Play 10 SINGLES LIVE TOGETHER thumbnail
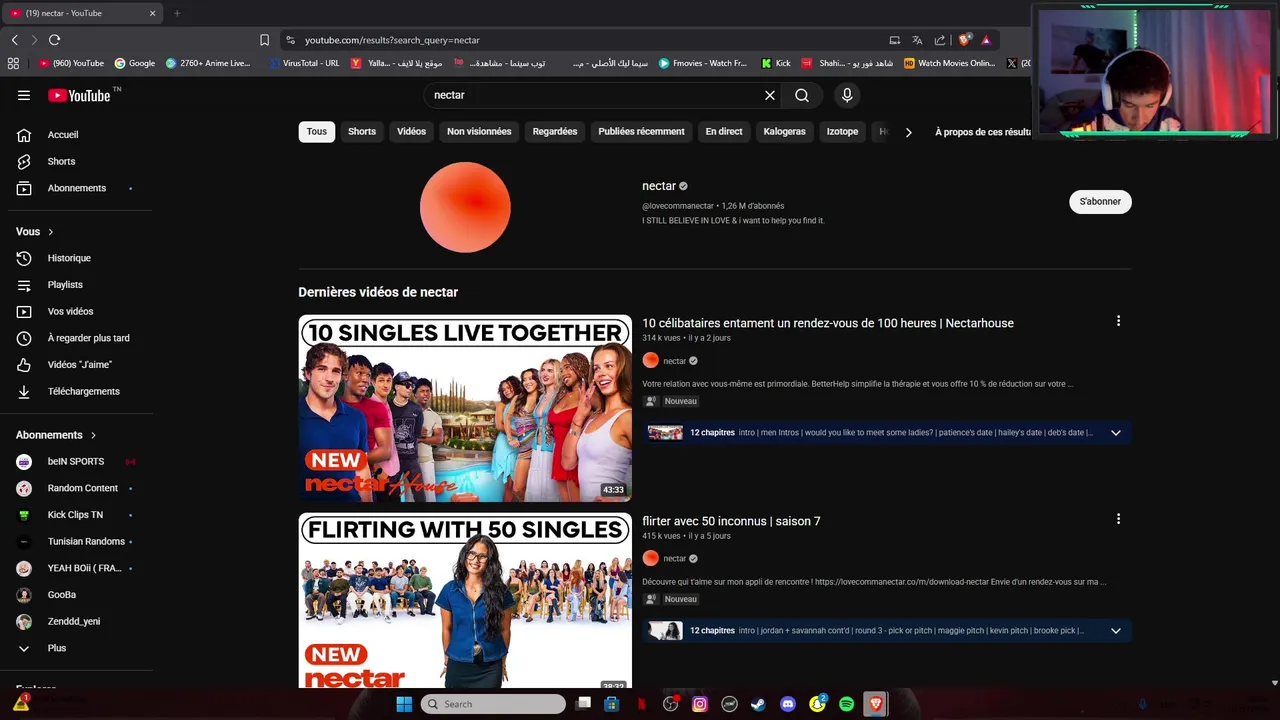 (465, 408)
